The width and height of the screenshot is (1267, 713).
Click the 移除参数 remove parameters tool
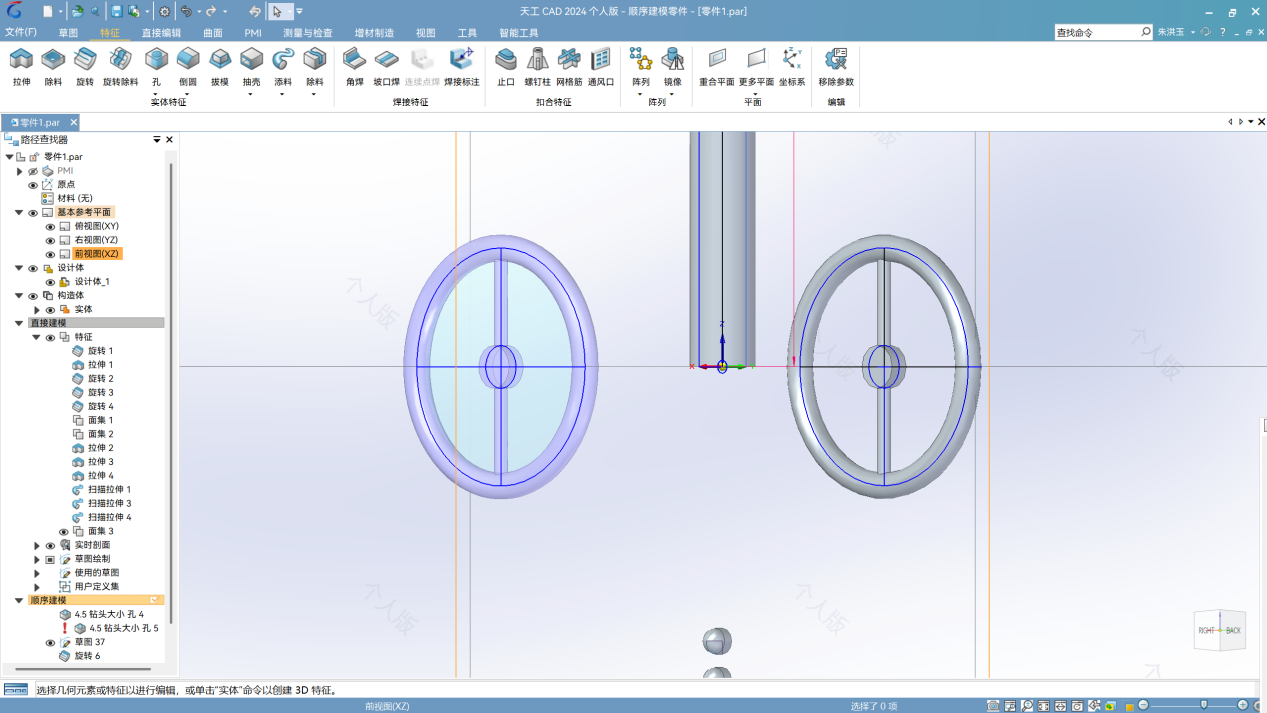(x=836, y=66)
